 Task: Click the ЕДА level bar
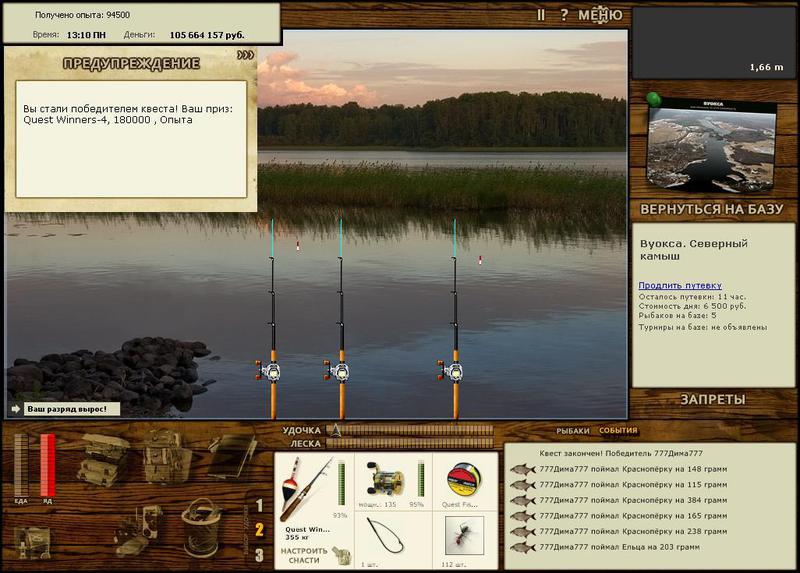pos(21,465)
